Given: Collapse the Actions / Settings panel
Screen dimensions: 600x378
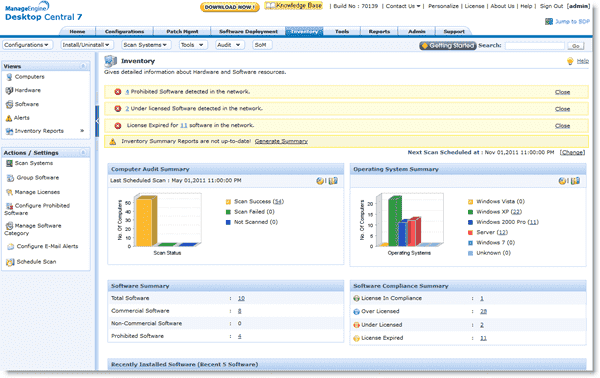Looking at the screenshot, I should tap(83, 153).
